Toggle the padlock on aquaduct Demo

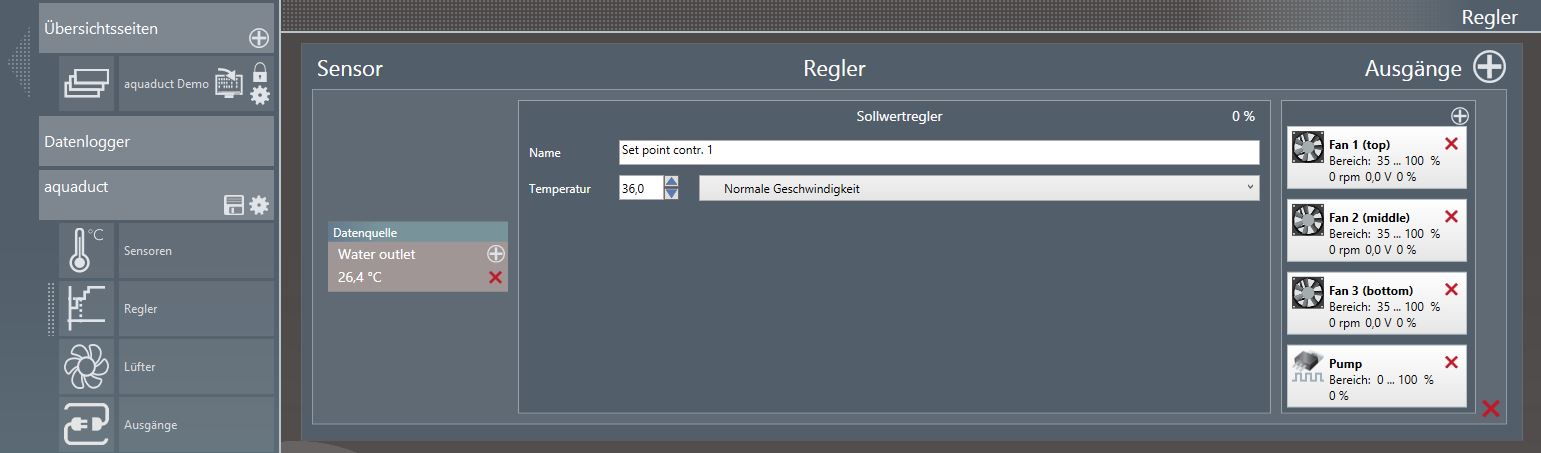pyautogui.click(x=260, y=72)
